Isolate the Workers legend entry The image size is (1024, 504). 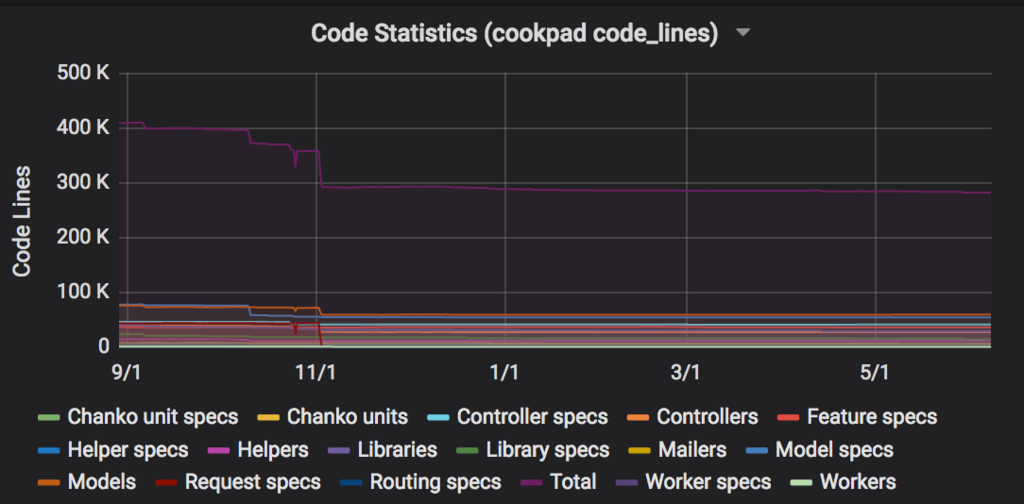pyautogui.click(x=857, y=482)
